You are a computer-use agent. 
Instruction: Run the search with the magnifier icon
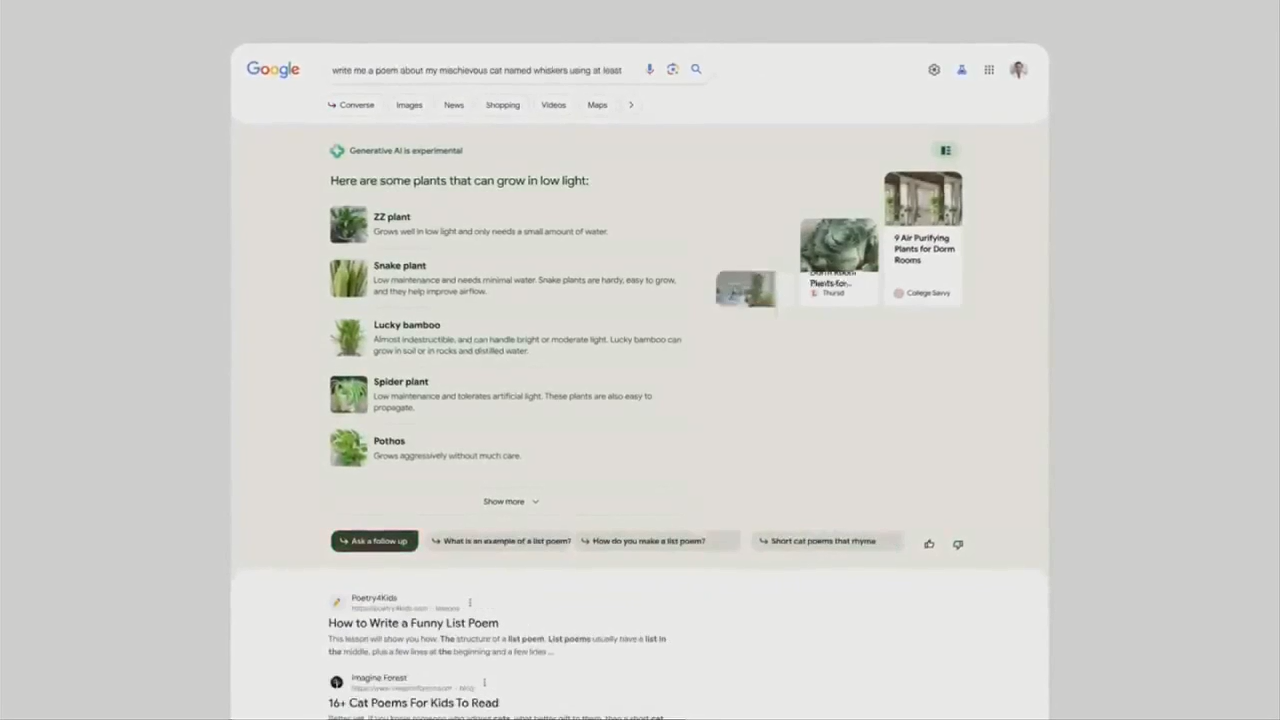696,69
